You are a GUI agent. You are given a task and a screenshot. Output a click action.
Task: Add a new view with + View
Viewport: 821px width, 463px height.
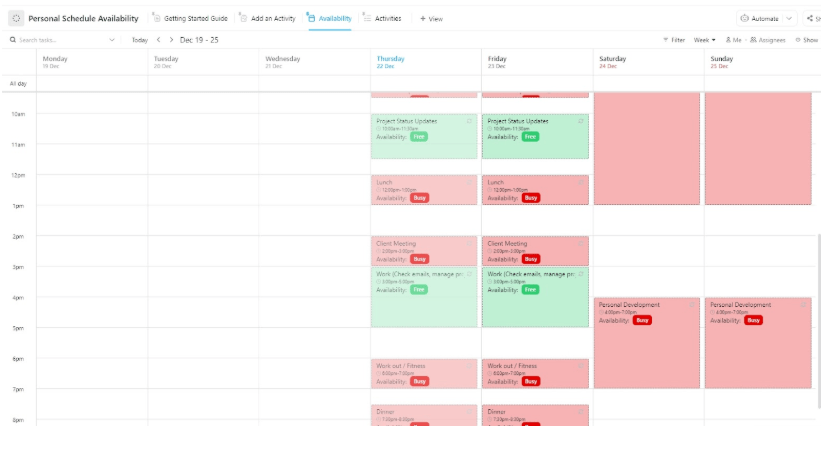(431, 19)
